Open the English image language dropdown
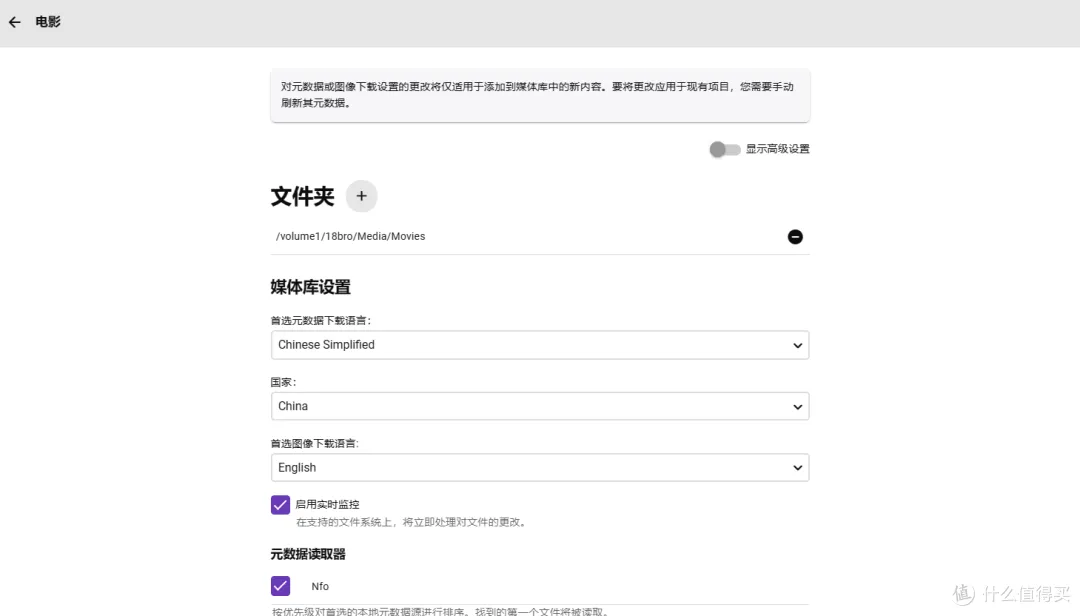The image size is (1080, 616). click(x=540, y=468)
